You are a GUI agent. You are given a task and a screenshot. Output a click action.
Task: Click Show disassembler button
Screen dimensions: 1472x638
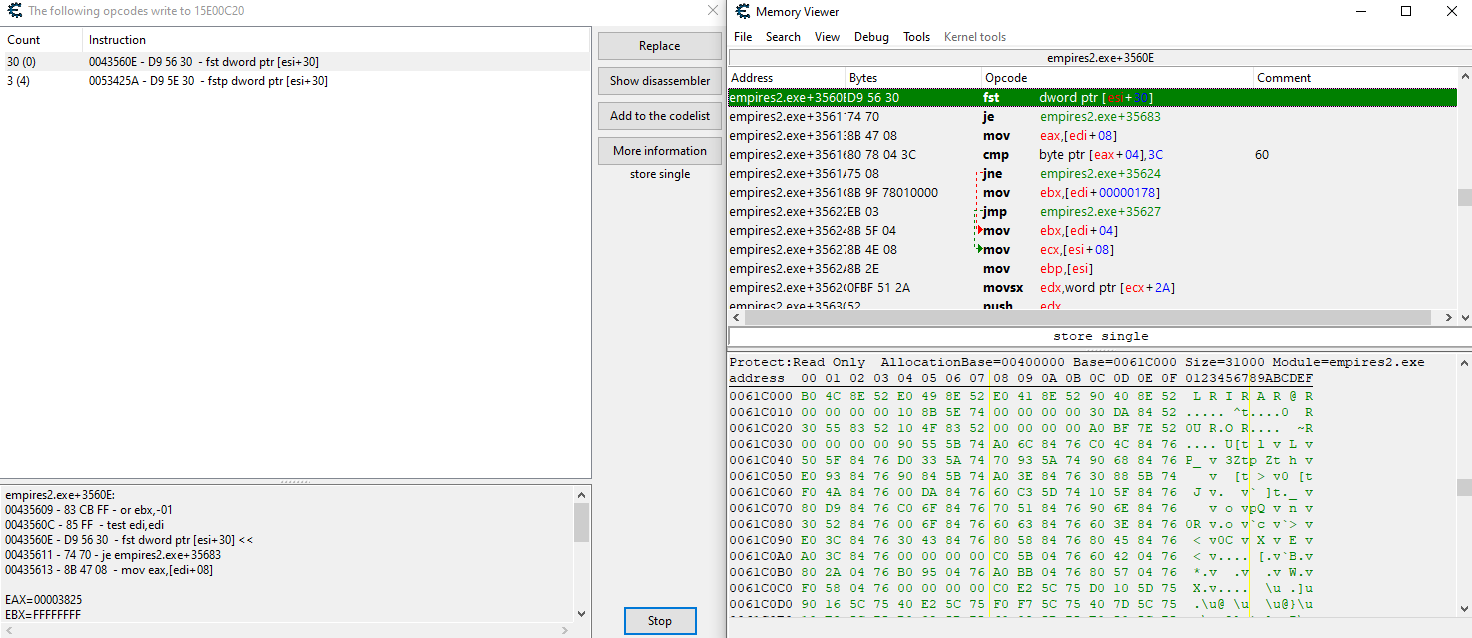(x=659, y=81)
